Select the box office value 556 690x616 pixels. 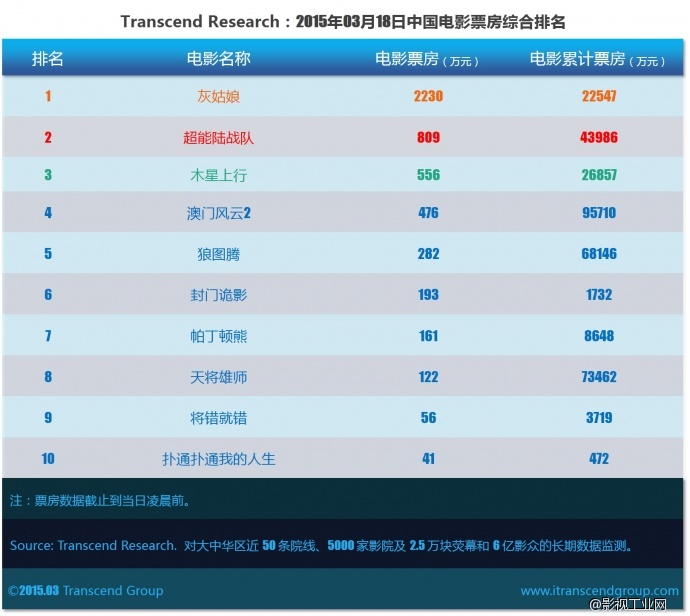pos(428,175)
